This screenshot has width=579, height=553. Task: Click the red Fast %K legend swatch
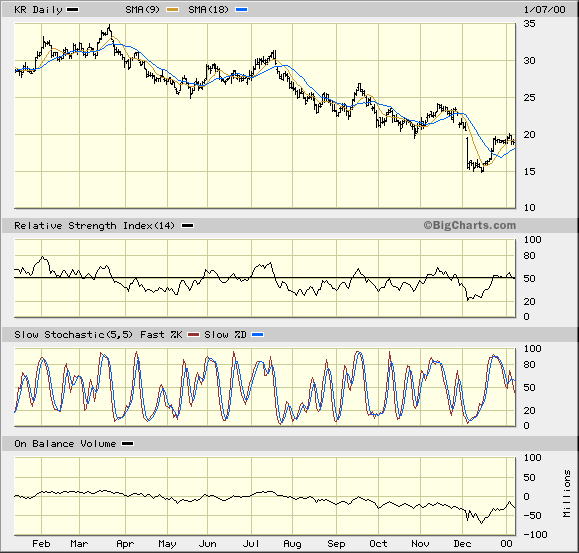[193, 335]
